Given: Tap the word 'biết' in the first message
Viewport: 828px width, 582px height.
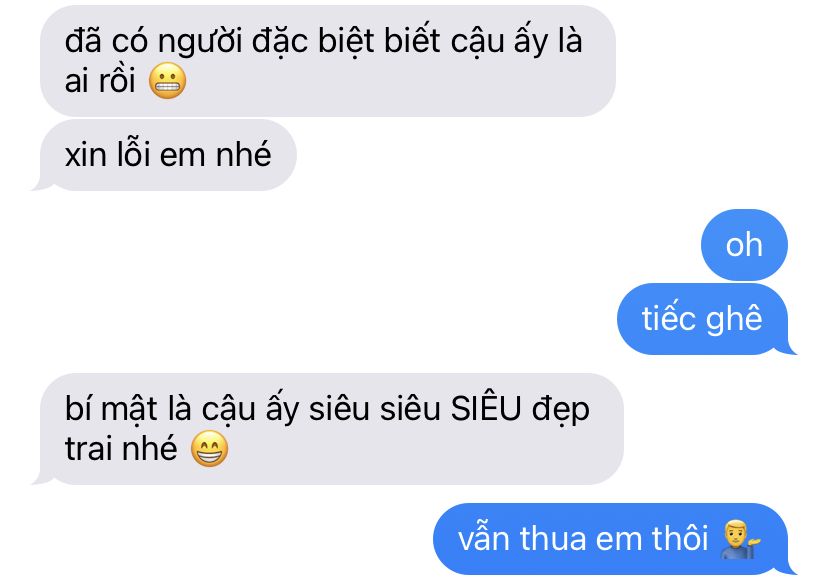Looking at the screenshot, I should pyautogui.click(x=412, y=41).
